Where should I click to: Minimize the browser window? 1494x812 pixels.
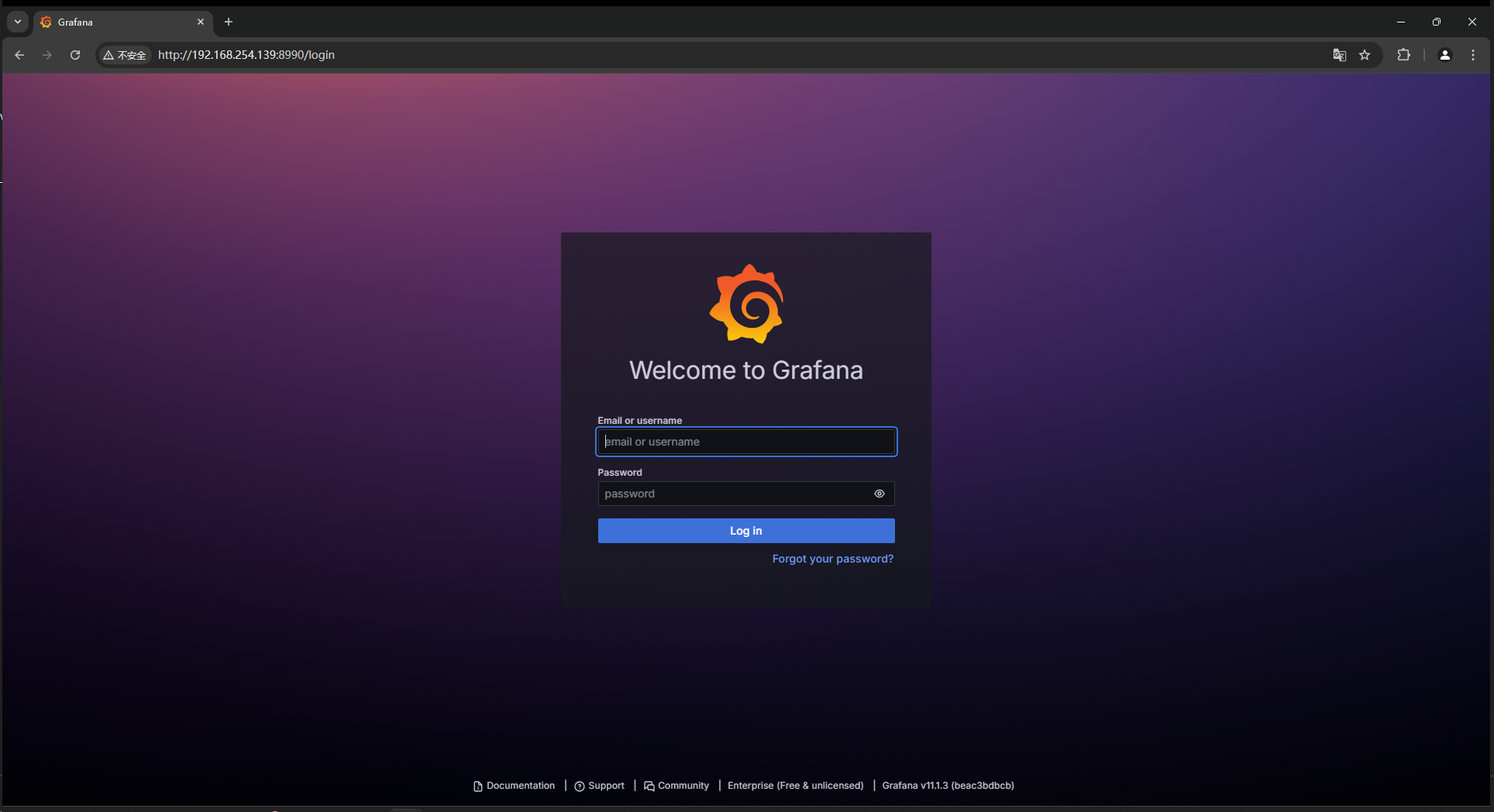pos(1401,22)
